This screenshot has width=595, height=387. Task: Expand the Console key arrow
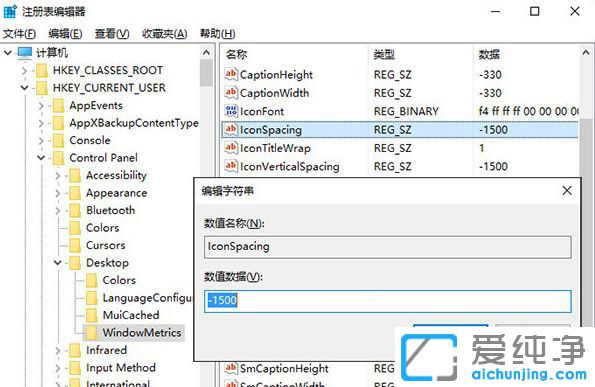coord(41,140)
